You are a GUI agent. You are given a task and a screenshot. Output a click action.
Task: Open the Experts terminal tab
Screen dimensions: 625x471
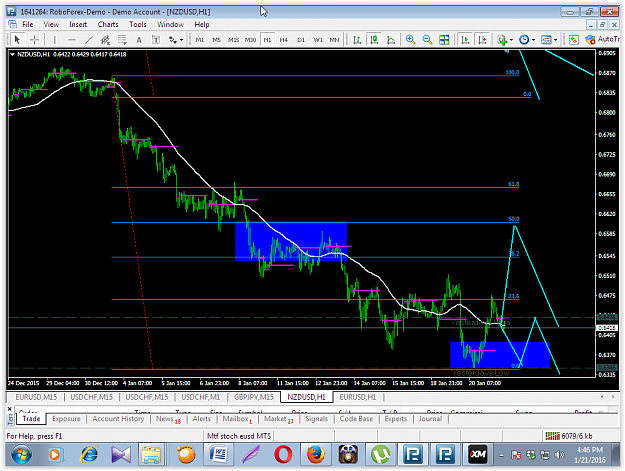(395, 419)
